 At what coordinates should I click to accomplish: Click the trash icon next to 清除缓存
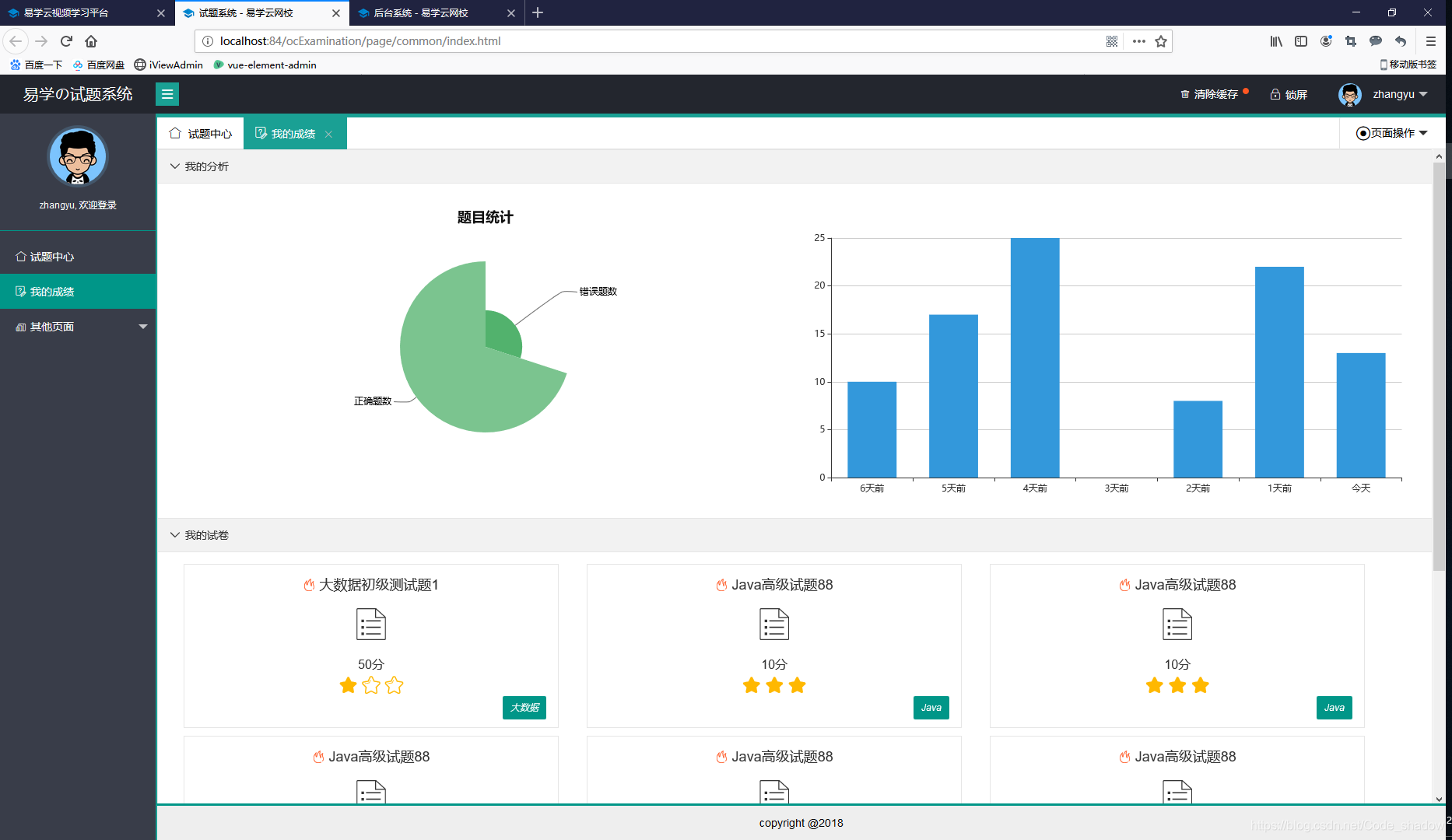click(x=1185, y=94)
